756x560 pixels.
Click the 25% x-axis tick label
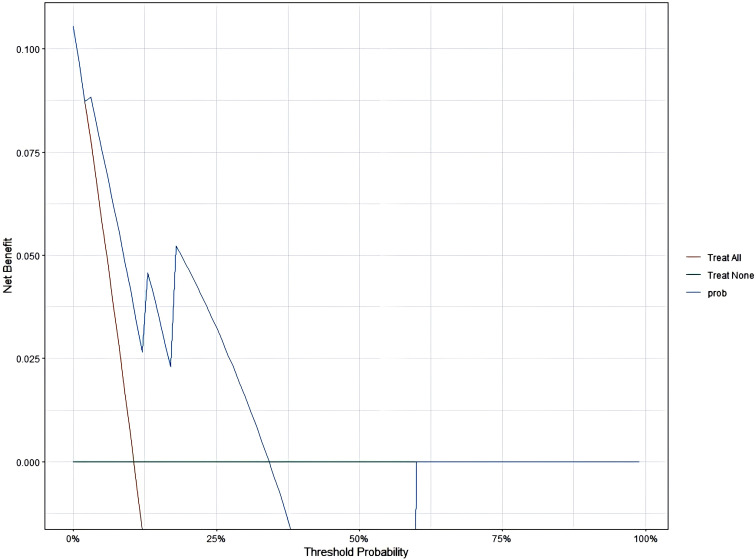pyautogui.click(x=216, y=539)
